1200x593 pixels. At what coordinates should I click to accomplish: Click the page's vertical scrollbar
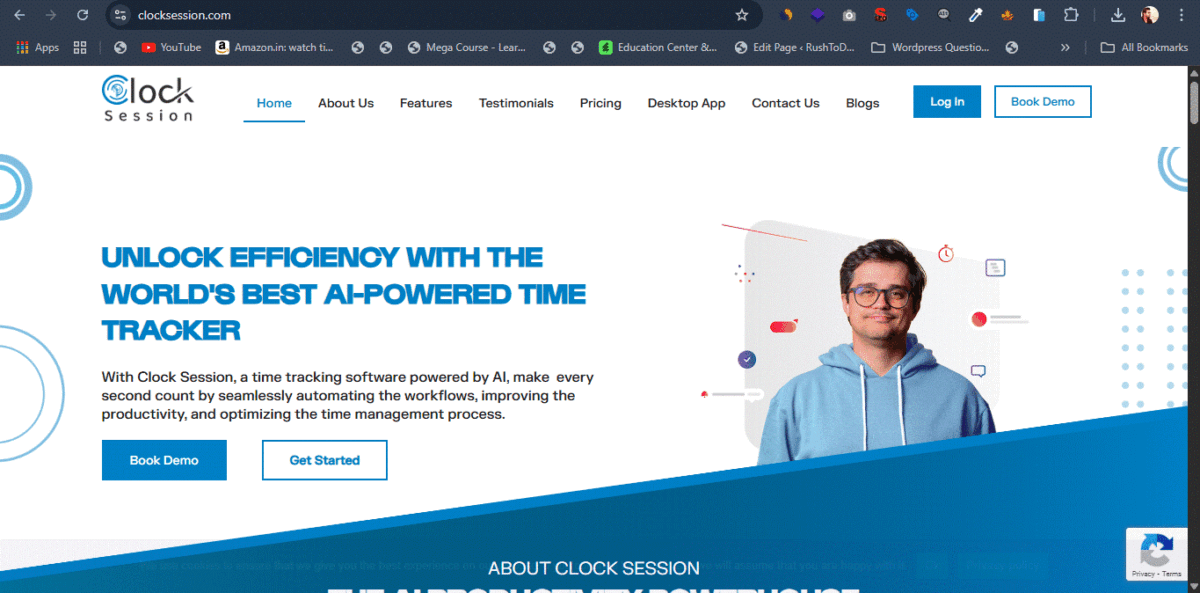click(1193, 330)
